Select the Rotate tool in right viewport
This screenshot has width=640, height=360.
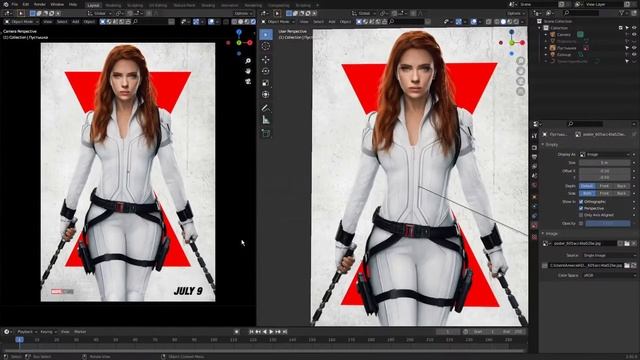pos(266,71)
